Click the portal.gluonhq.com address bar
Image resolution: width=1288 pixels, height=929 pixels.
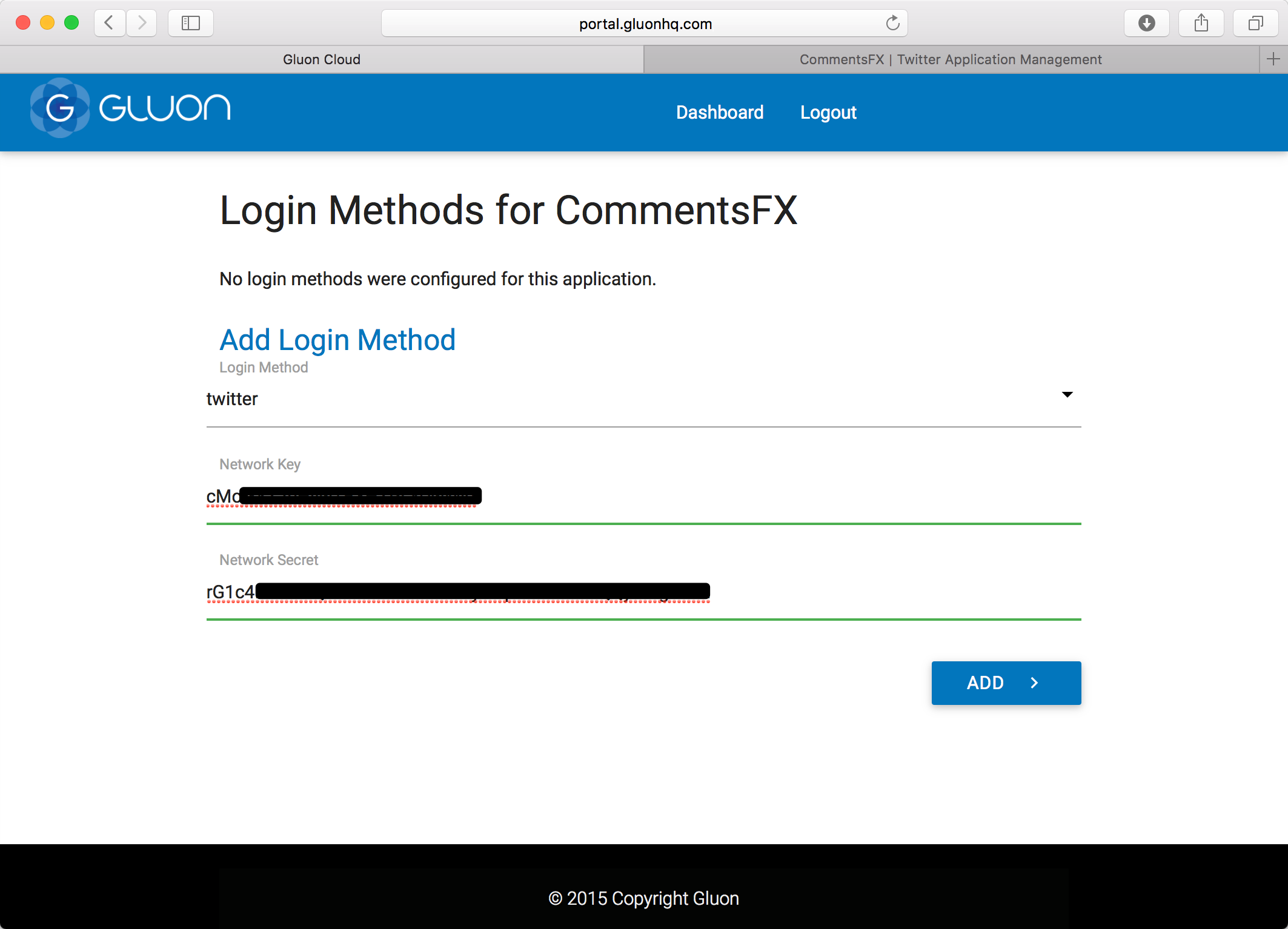coord(645,24)
